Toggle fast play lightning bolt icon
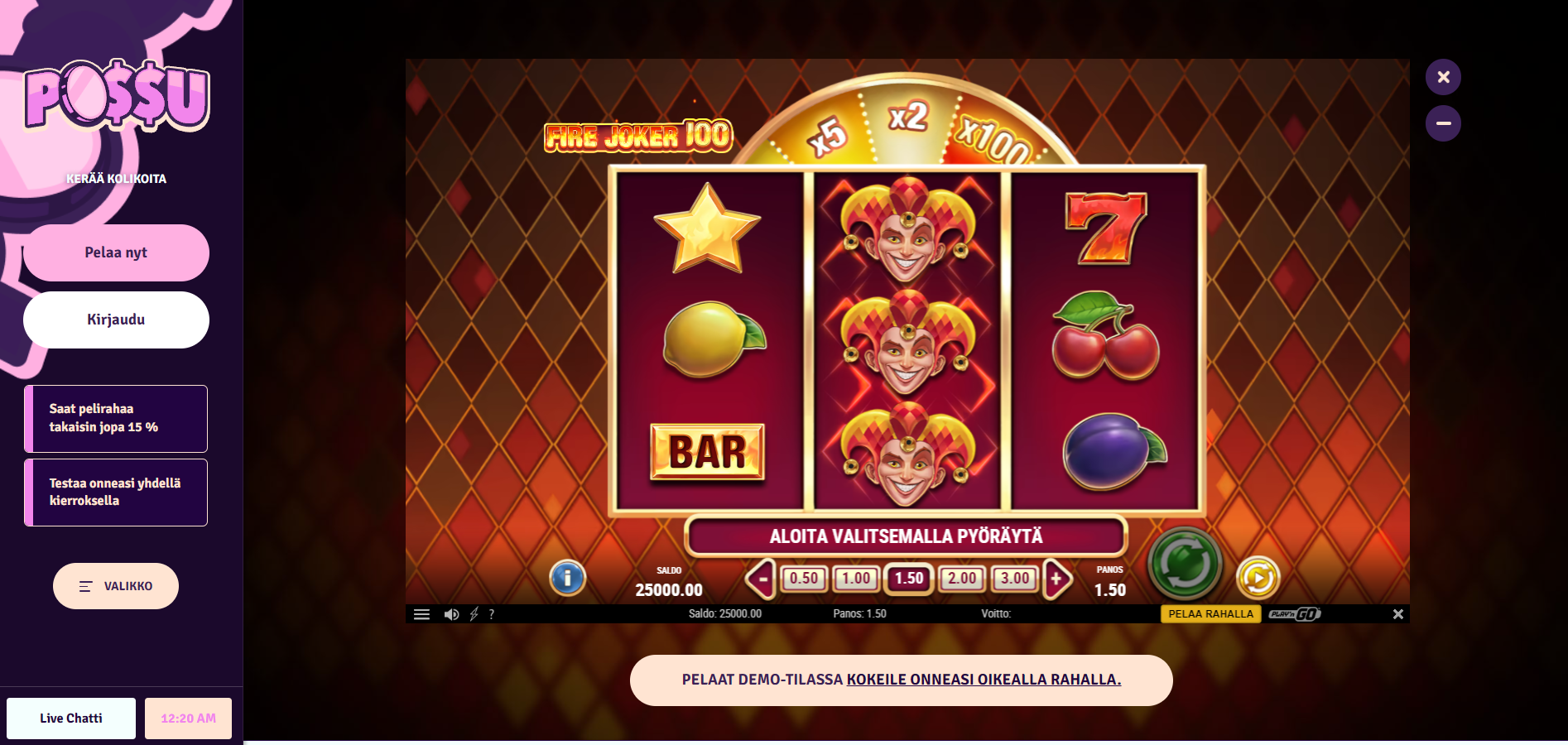 click(x=474, y=614)
